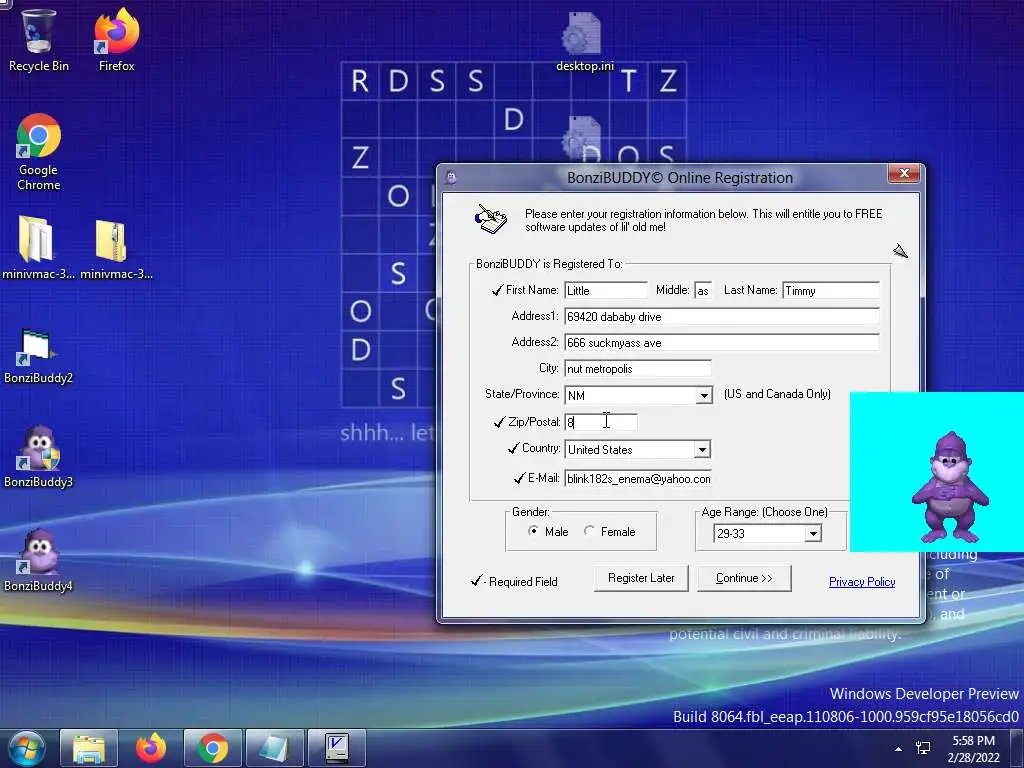Select the Male gender radio button

[x=534, y=531]
